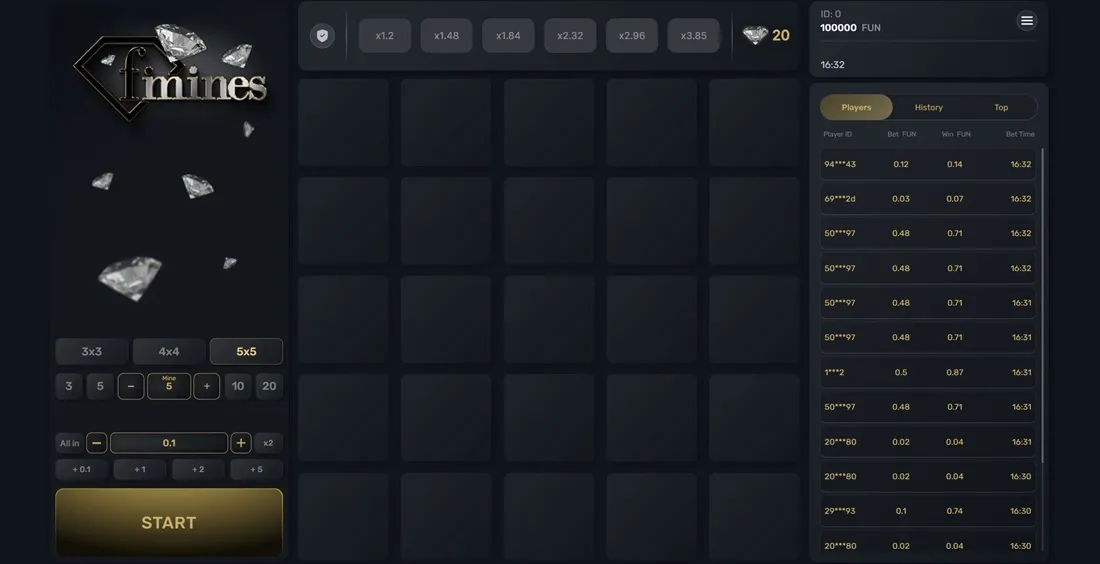Increase mine count with plus button
1100x564 pixels.
click(206, 387)
